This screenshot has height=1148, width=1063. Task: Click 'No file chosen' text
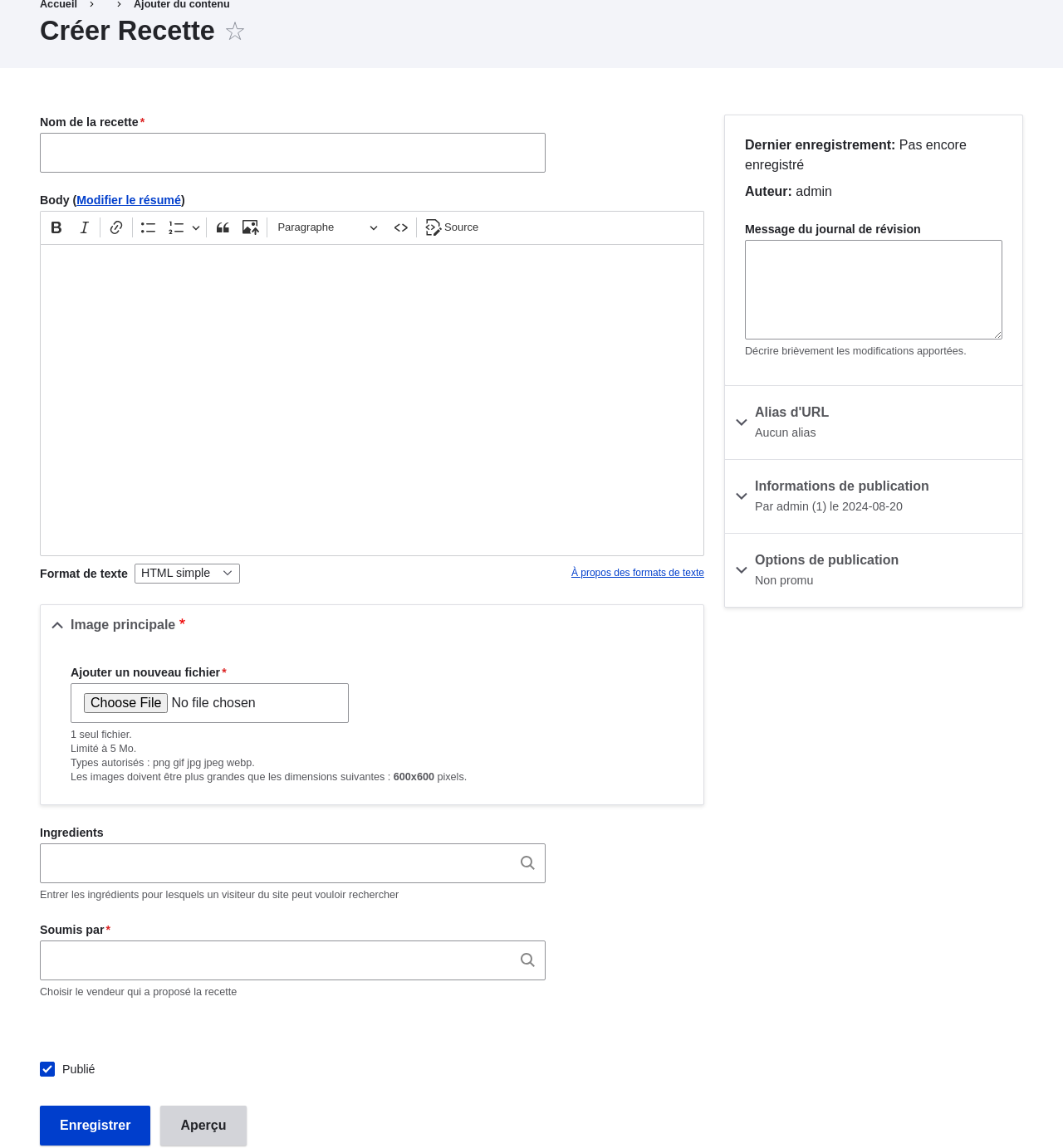click(213, 703)
